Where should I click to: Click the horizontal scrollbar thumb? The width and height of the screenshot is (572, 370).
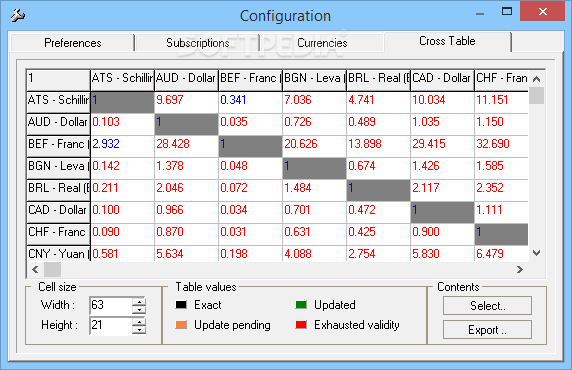point(53,270)
